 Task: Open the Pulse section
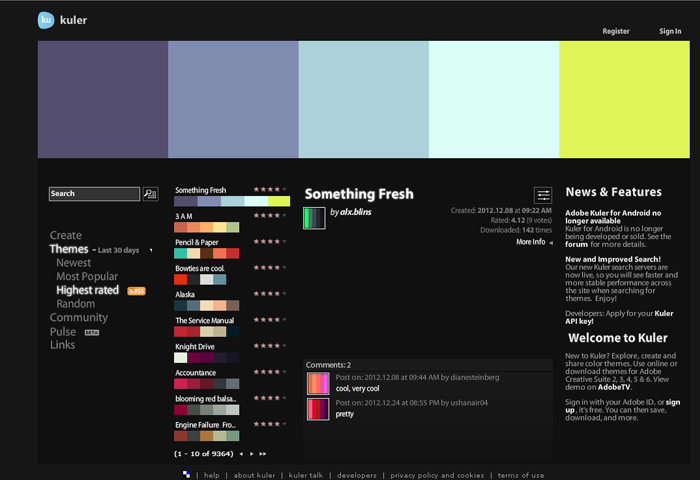[62, 332]
